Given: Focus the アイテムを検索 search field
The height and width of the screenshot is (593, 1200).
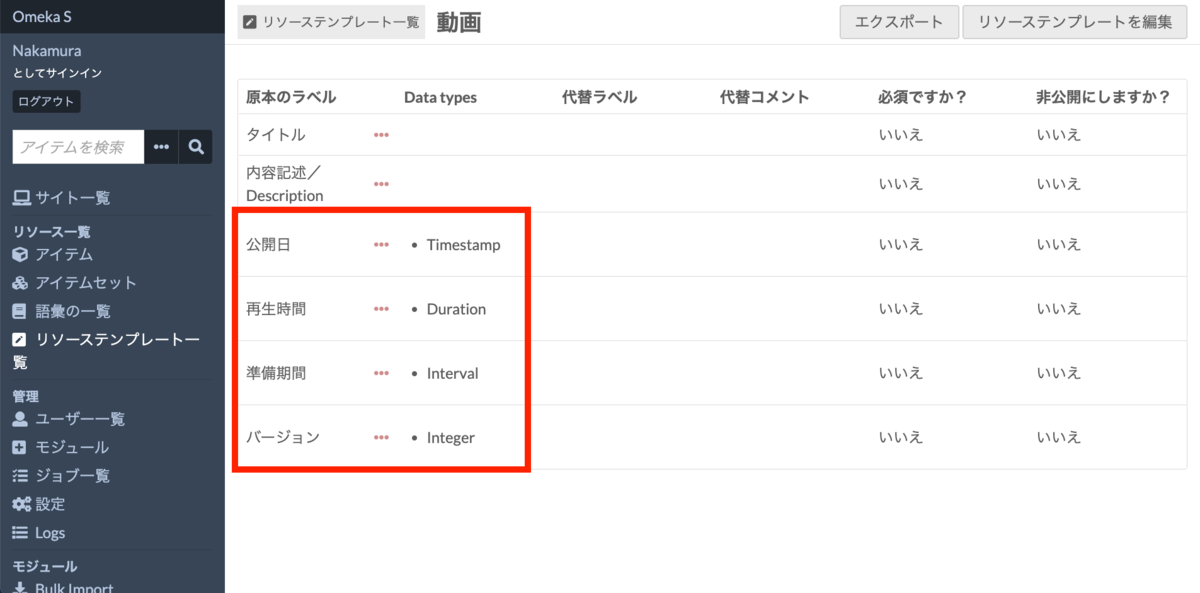Looking at the screenshot, I should [x=78, y=147].
